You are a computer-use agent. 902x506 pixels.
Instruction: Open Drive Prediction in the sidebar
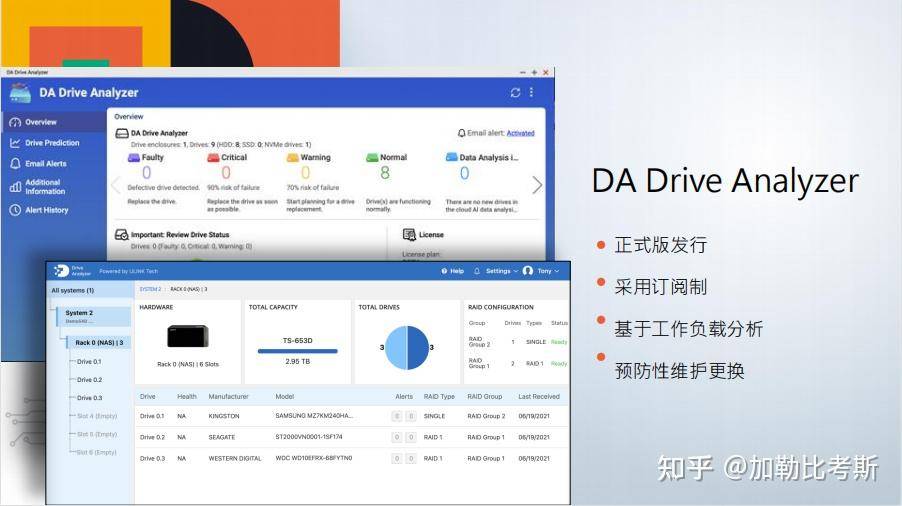tap(52, 143)
